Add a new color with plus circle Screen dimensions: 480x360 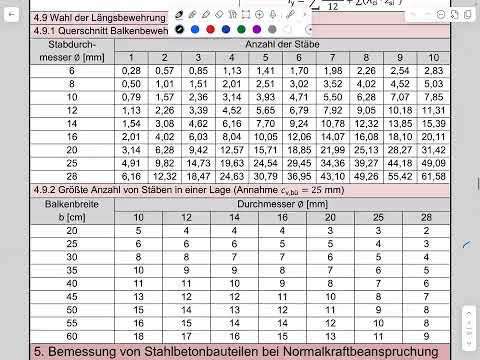click(x=309, y=29)
